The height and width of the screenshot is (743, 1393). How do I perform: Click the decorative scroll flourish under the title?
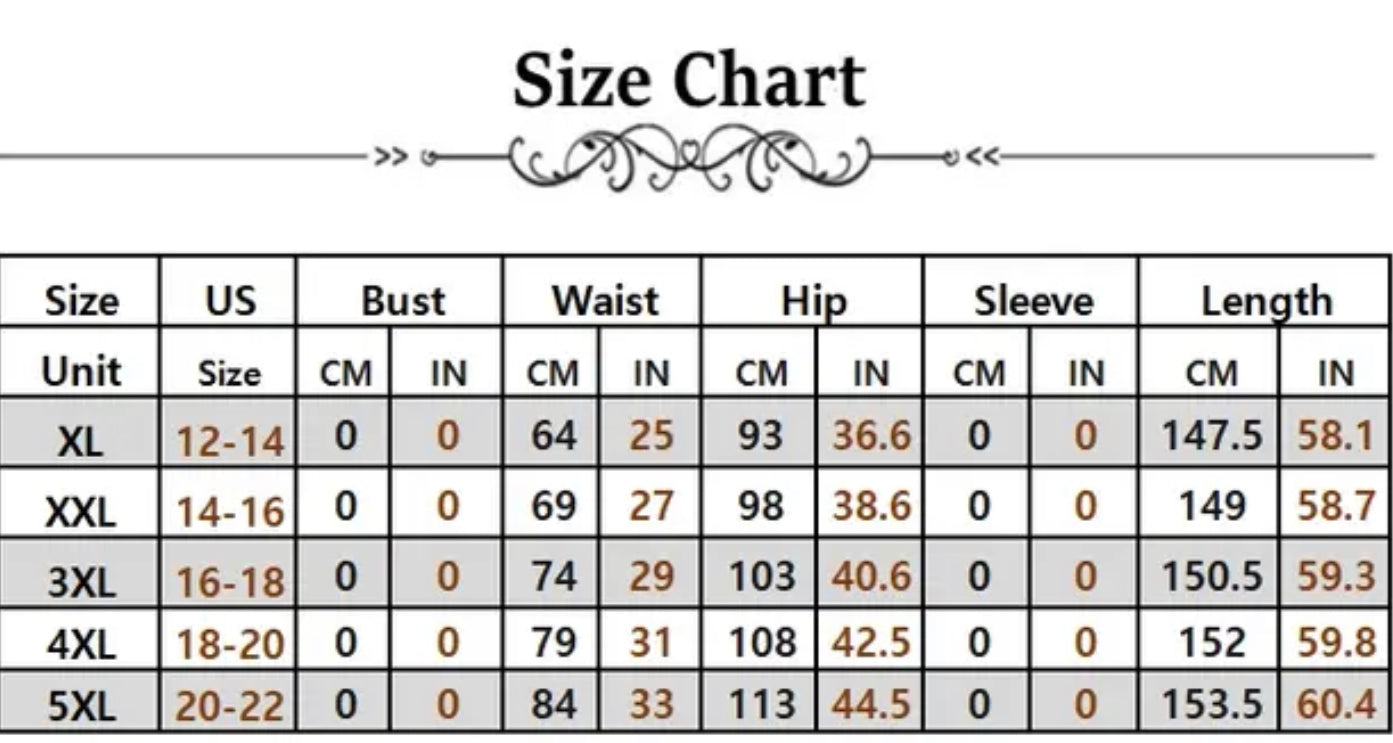point(690,157)
